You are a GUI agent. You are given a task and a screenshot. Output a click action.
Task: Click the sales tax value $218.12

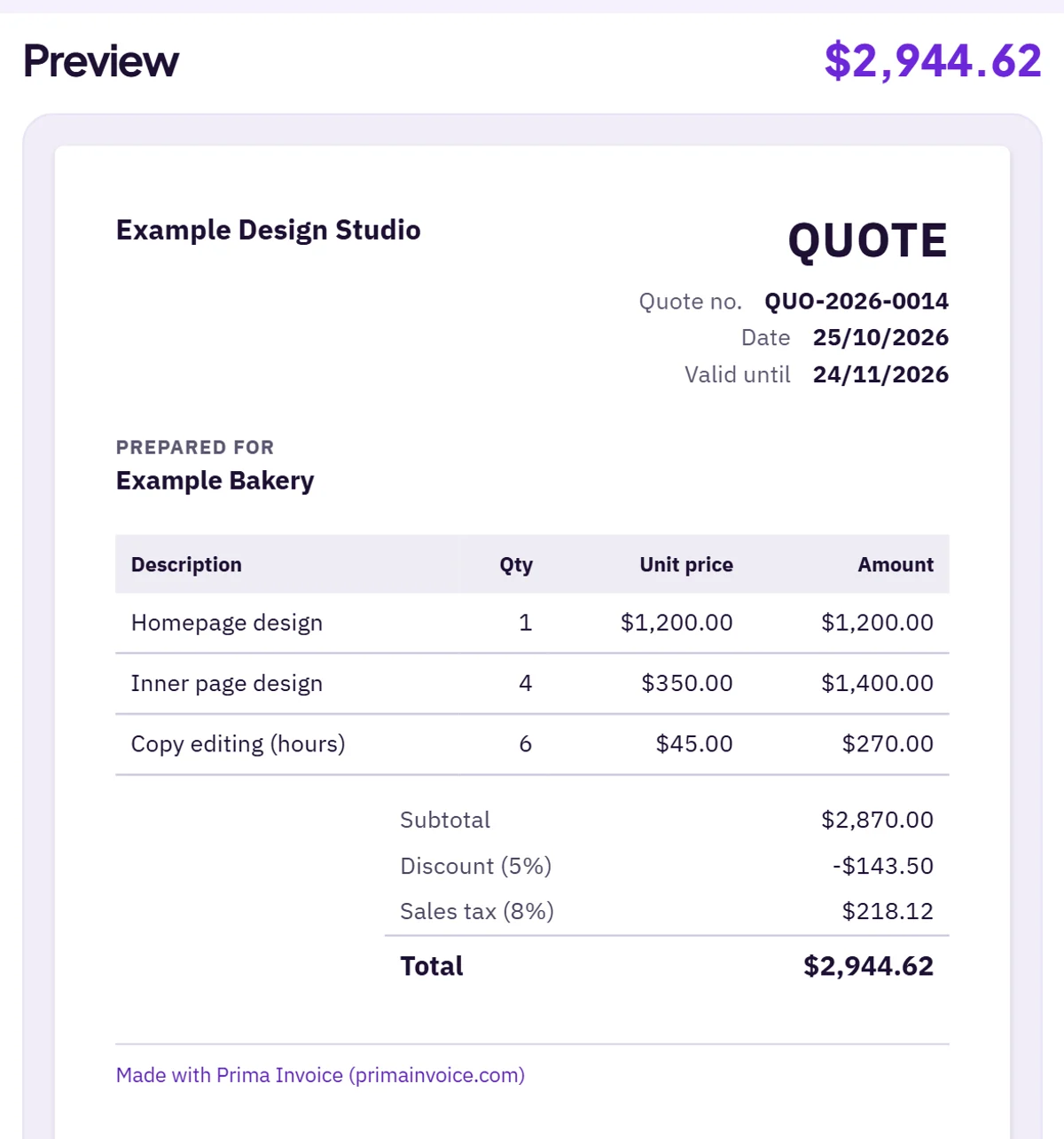click(x=888, y=912)
